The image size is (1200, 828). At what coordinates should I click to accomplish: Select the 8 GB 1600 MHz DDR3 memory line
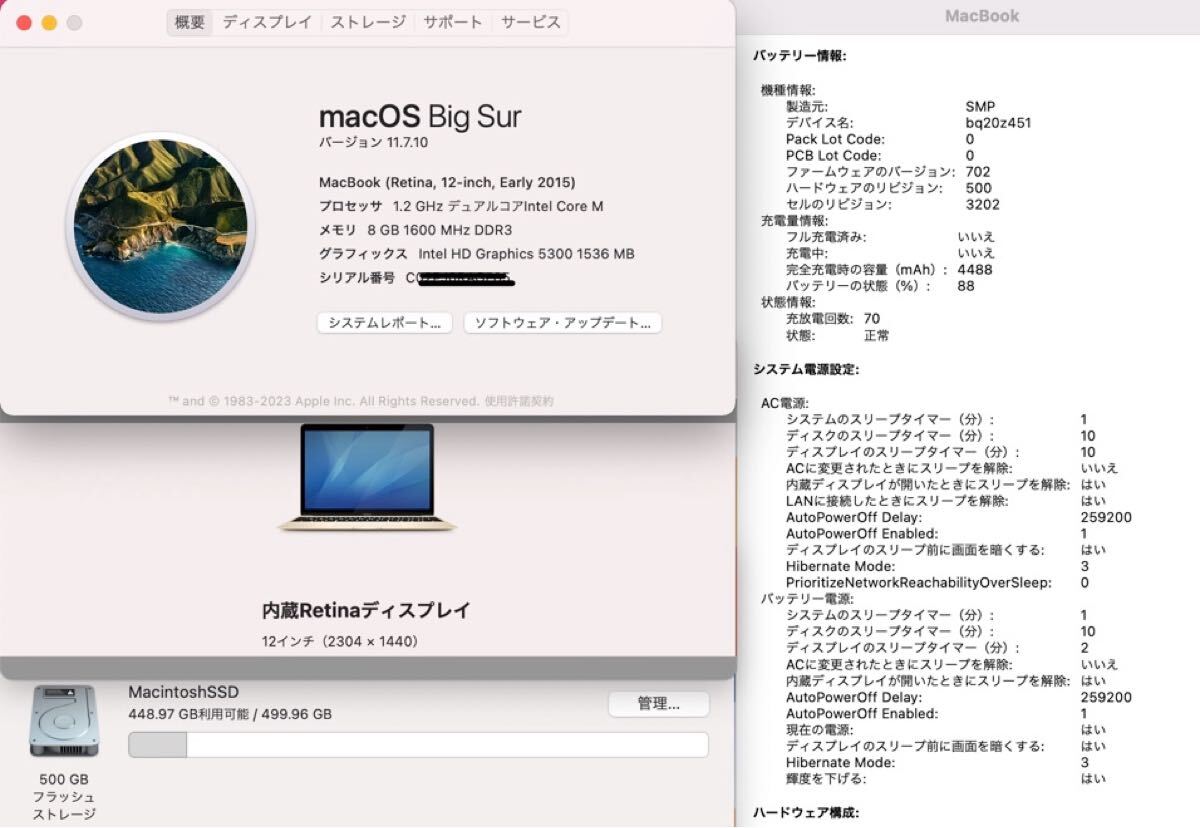415,230
